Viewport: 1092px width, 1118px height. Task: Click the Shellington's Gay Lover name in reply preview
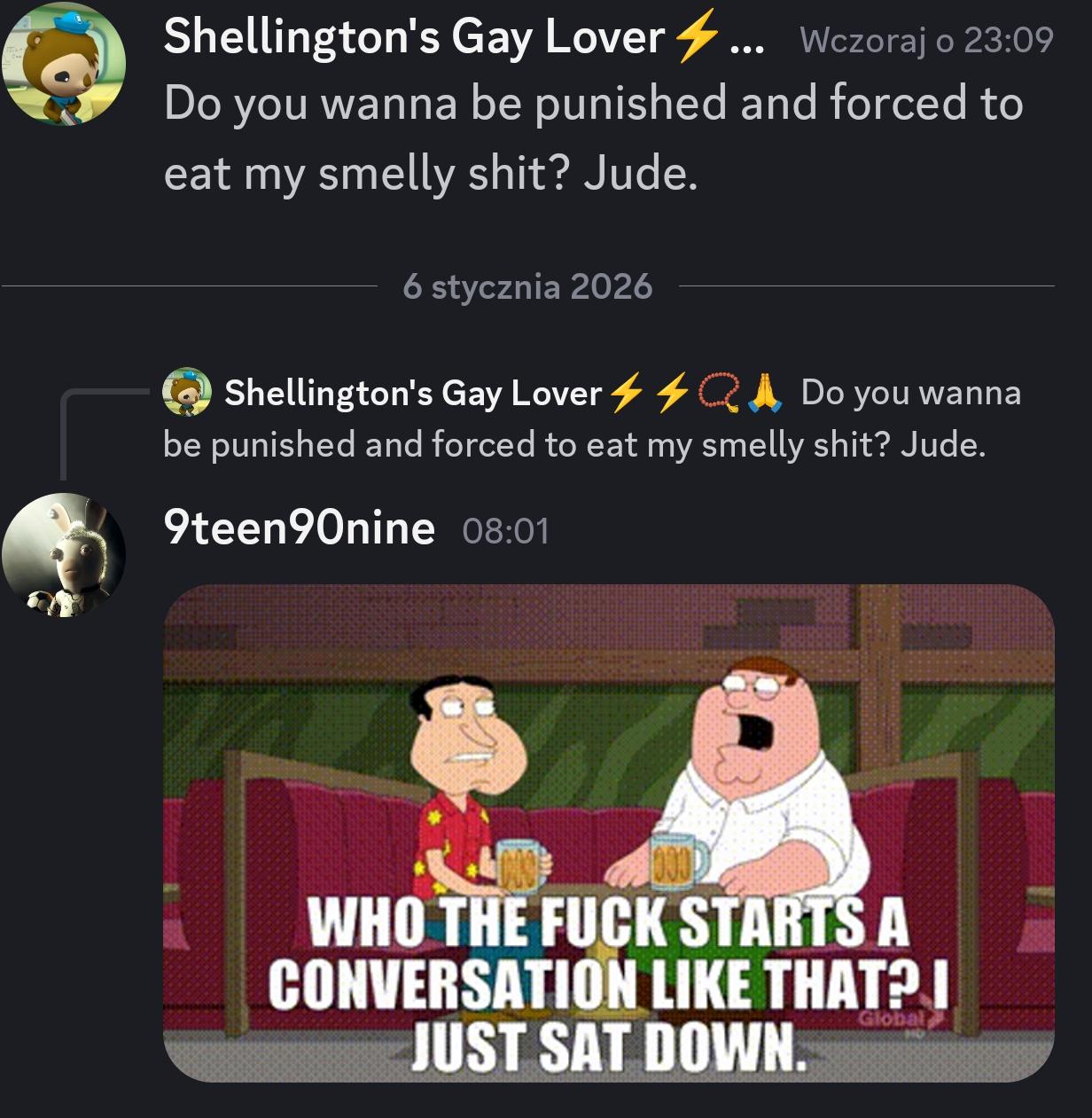413,393
